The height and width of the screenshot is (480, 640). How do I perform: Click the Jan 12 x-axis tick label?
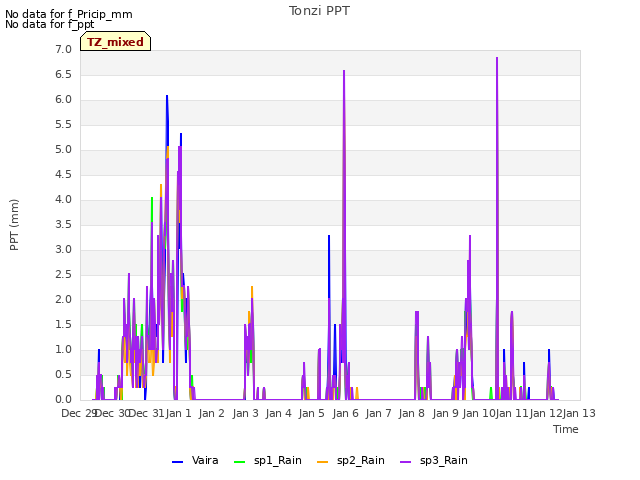pyautogui.click(x=546, y=413)
